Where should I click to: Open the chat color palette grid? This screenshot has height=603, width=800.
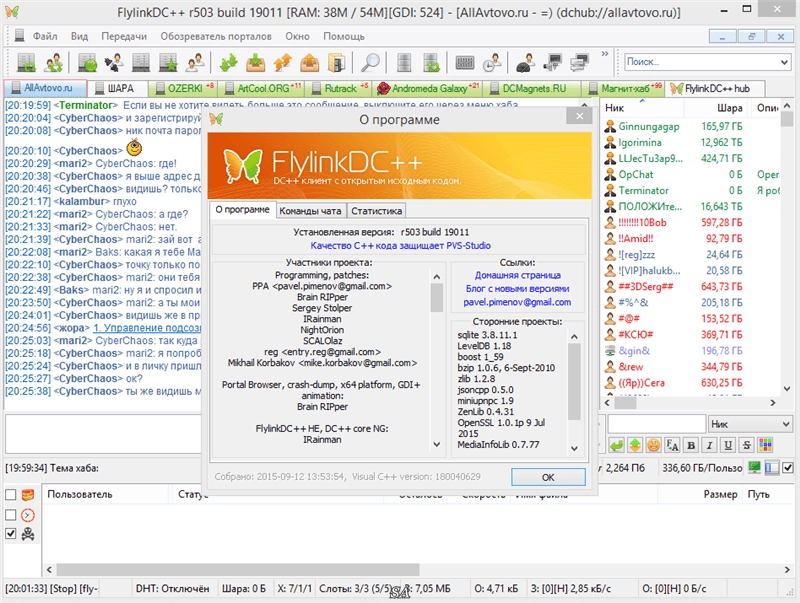point(765,445)
